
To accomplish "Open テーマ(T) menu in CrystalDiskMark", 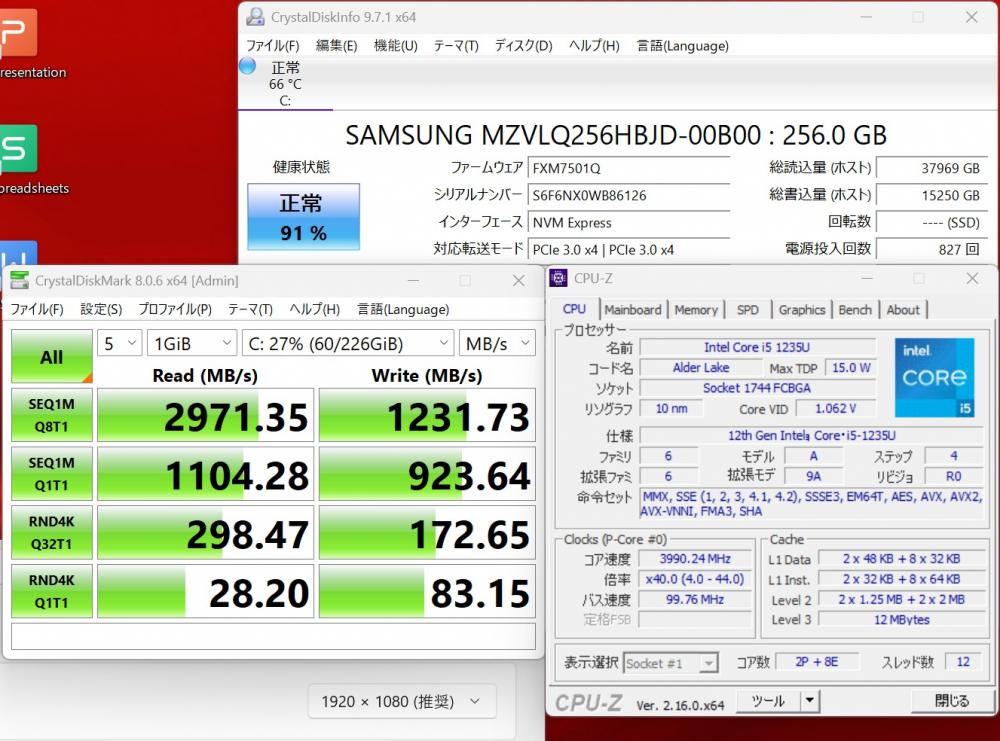I will pos(250,309).
